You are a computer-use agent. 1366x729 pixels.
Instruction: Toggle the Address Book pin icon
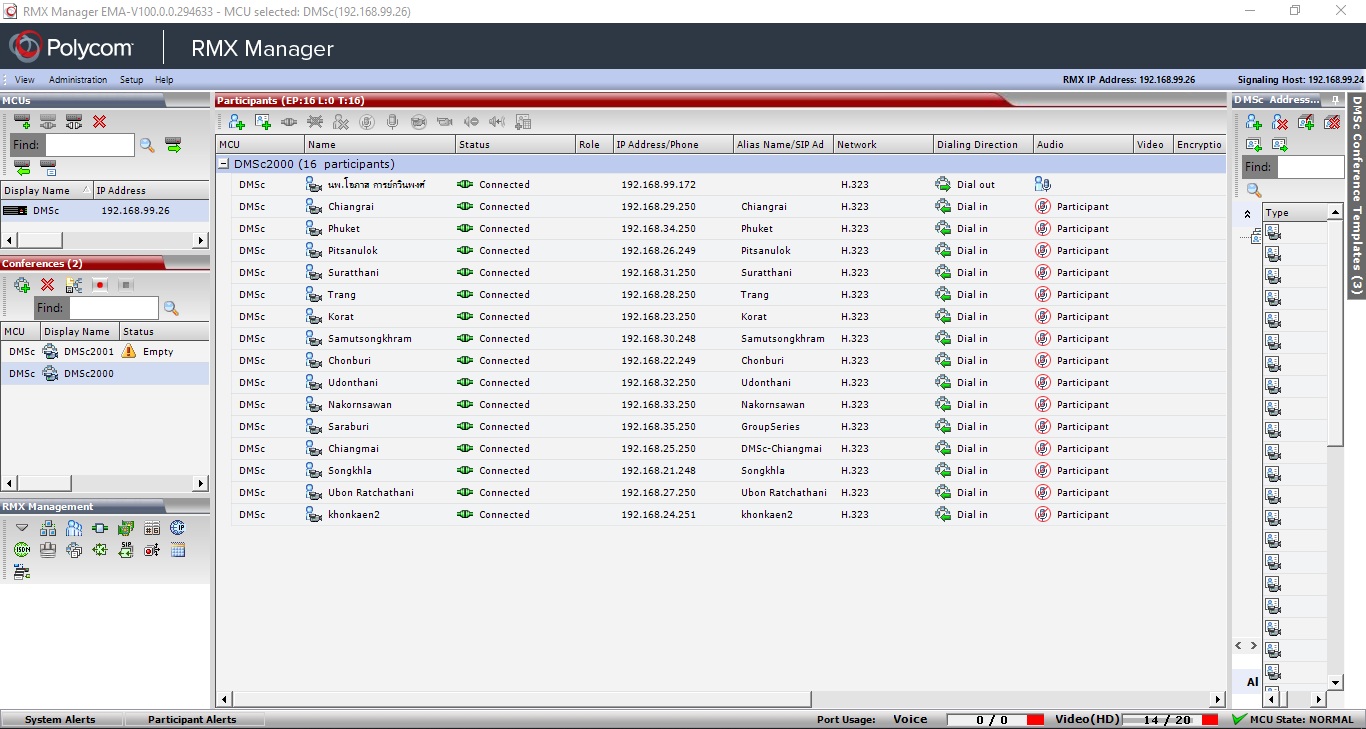[x=1335, y=100]
